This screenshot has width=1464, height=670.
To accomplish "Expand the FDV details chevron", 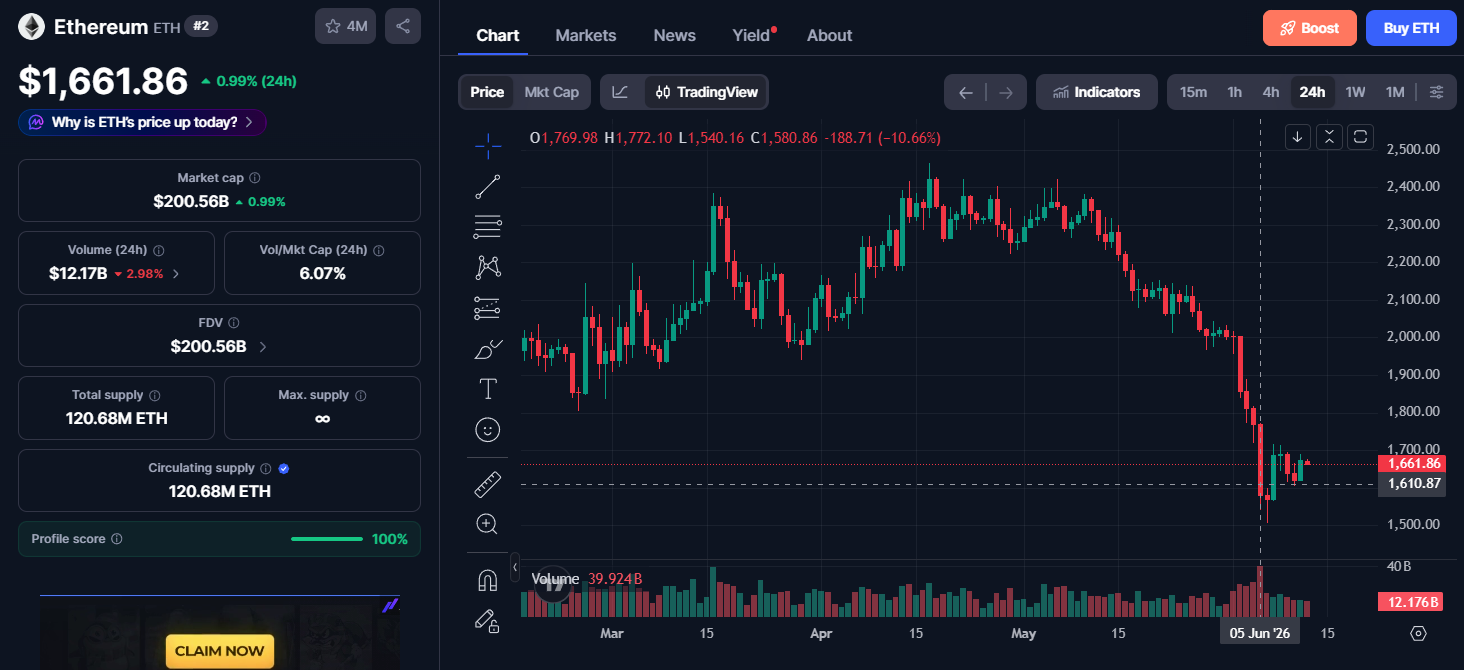I will [x=263, y=347].
